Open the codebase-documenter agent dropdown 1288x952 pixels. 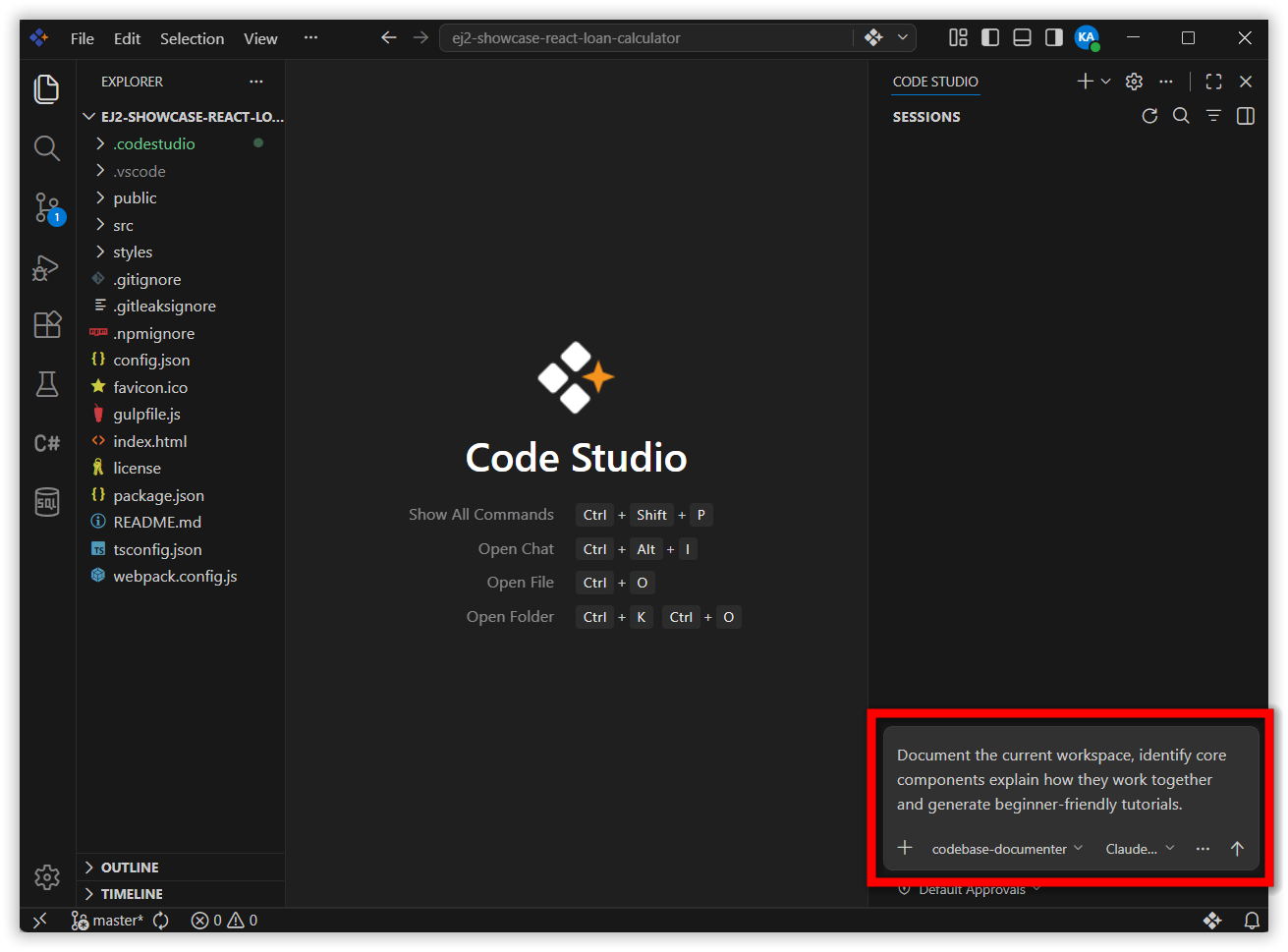tap(1007, 849)
